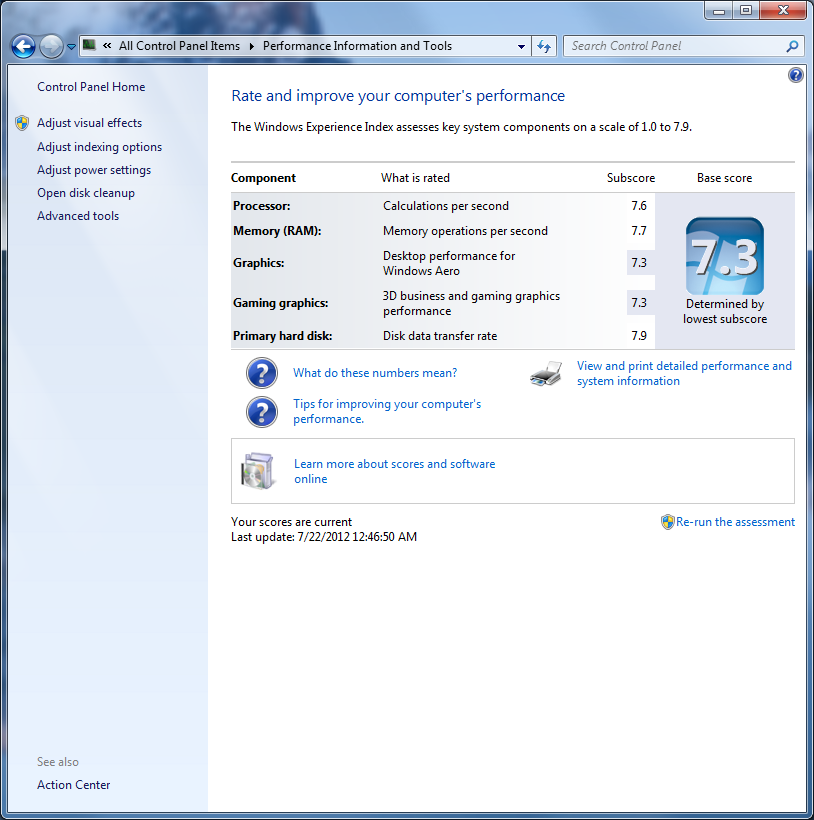Click shield icon beside Adjust visual effects
This screenshot has width=814, height=820.
pos(22,123)
